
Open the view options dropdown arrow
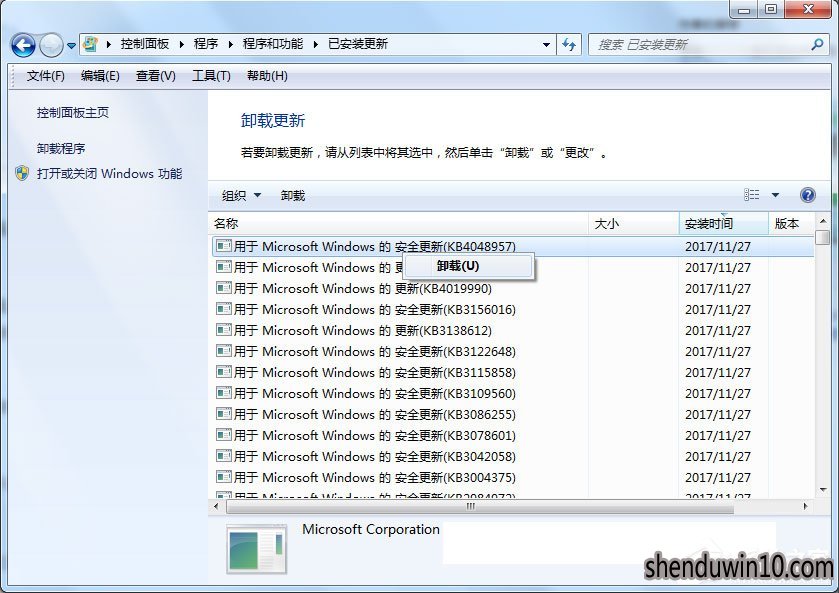click(x=775, y=195)
